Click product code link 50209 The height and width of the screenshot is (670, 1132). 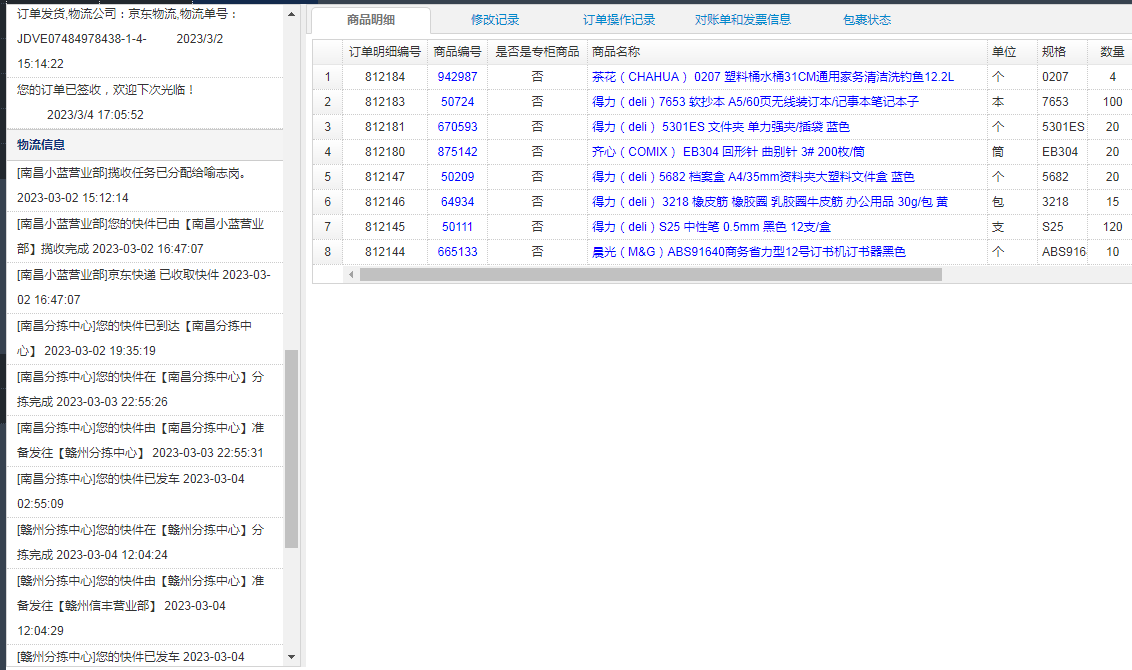pos(457,177)
